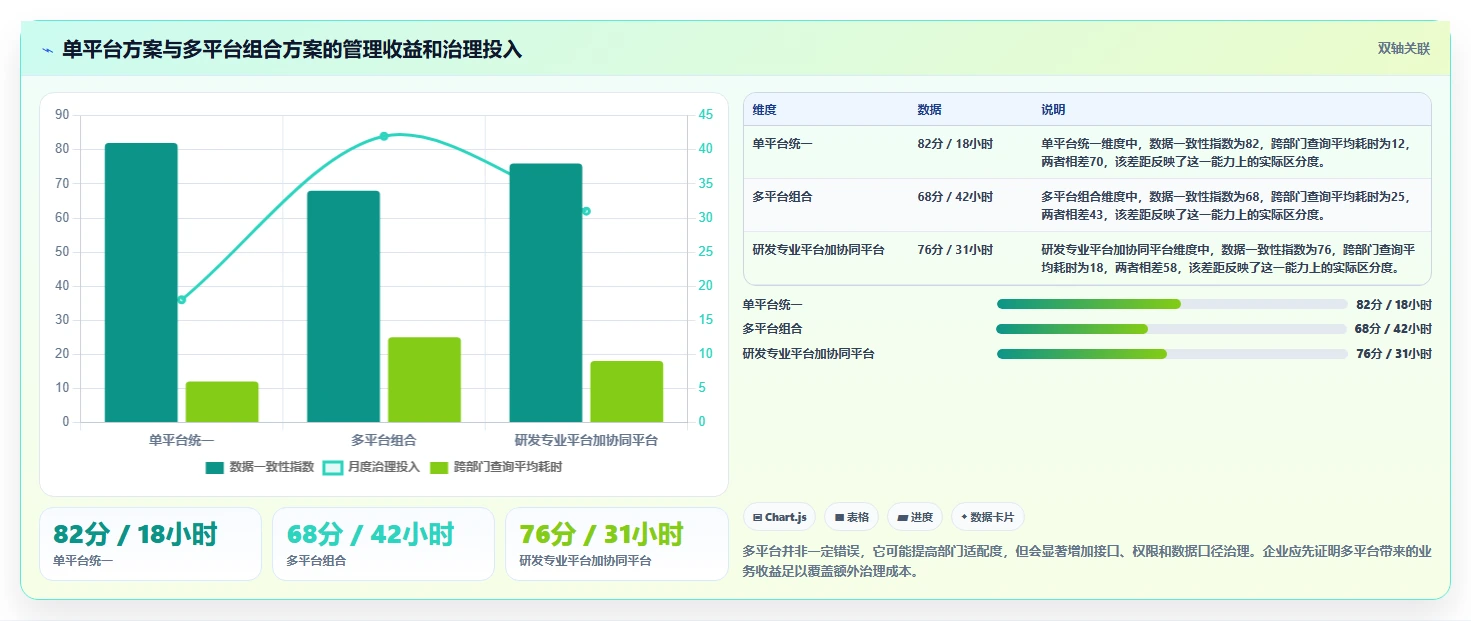
Task: Click the 68分 / 42小时 data card
Action: point(383,544)
